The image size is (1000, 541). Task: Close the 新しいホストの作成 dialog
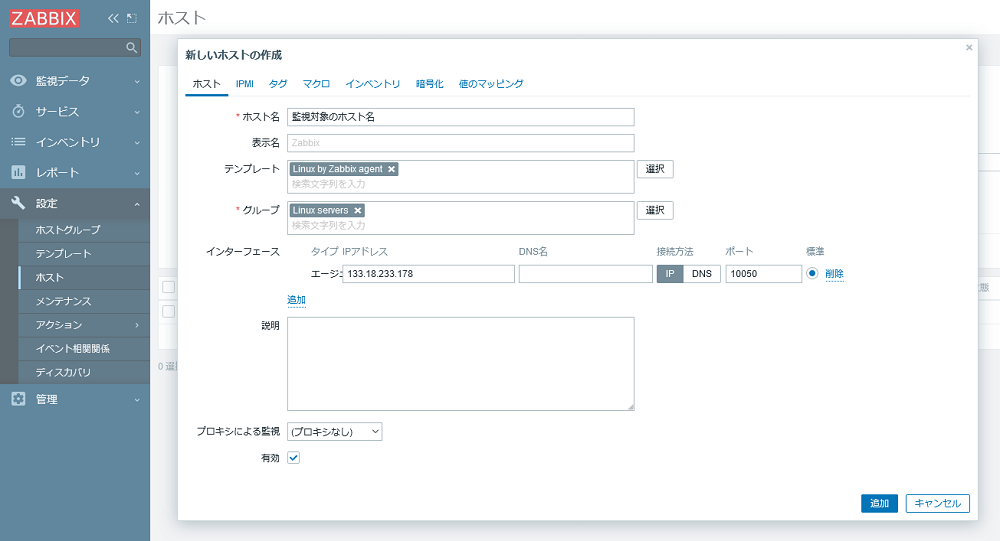[x=969, y=47]
